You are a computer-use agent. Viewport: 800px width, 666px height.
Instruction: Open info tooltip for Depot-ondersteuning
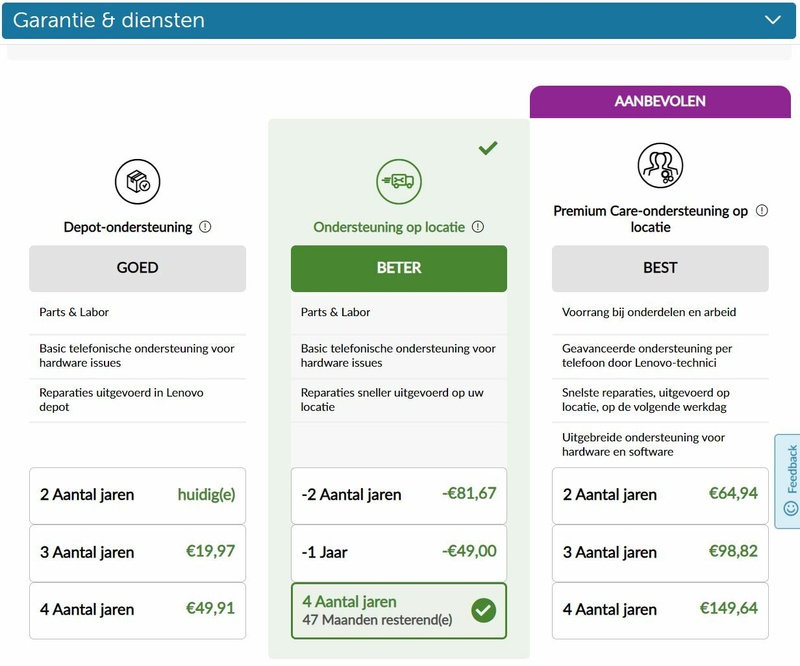click(x=205, y=227)
